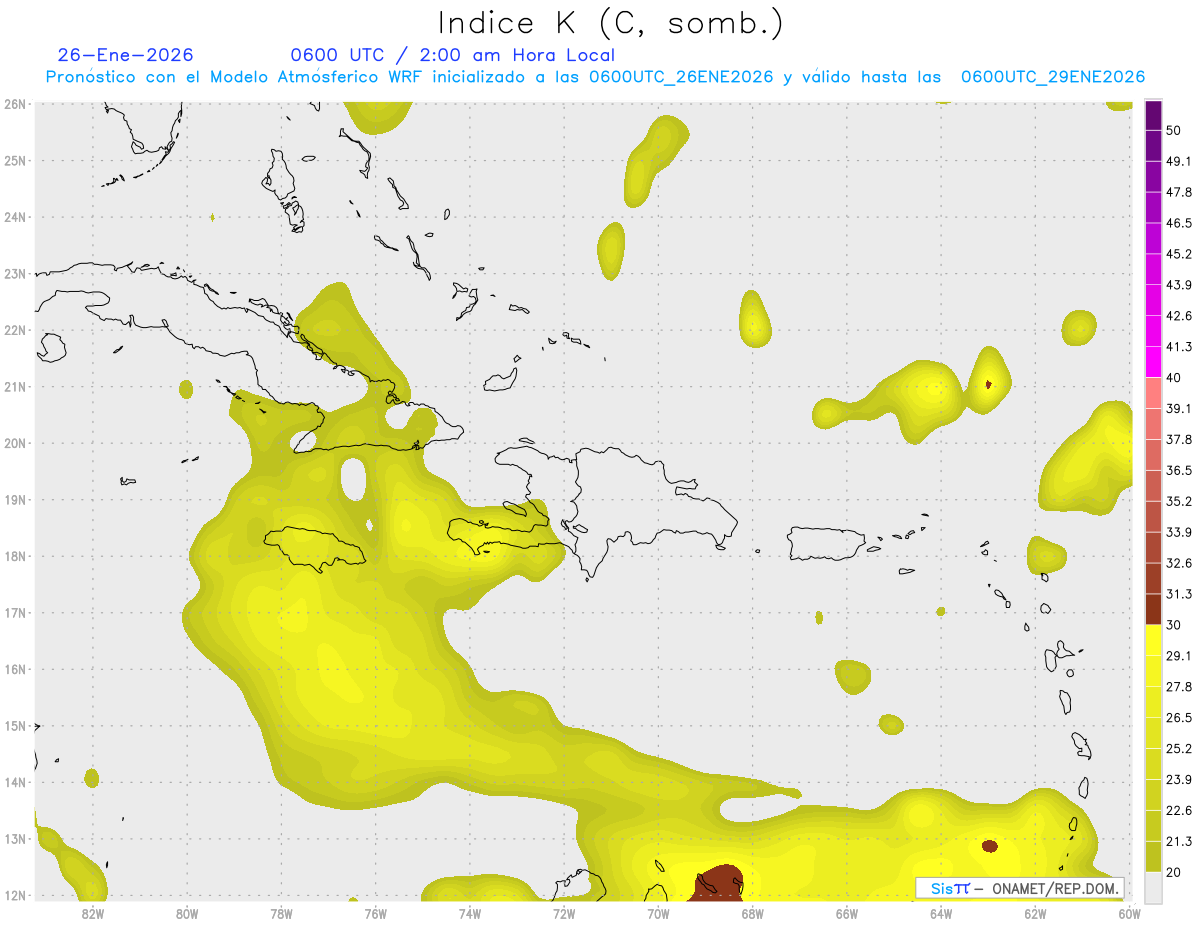Click the color bar value 43.9
1200x927 pixels.
click(x=1179, y=285)
